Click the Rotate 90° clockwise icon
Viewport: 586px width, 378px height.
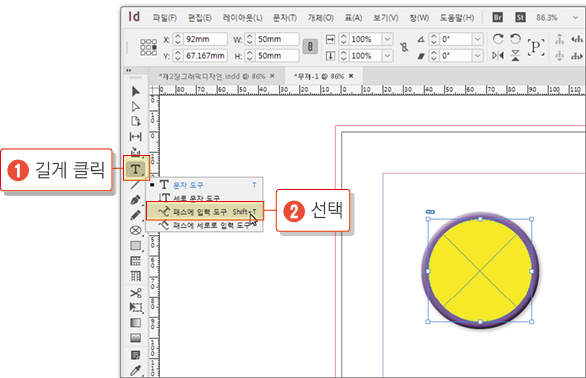[498, 39]
